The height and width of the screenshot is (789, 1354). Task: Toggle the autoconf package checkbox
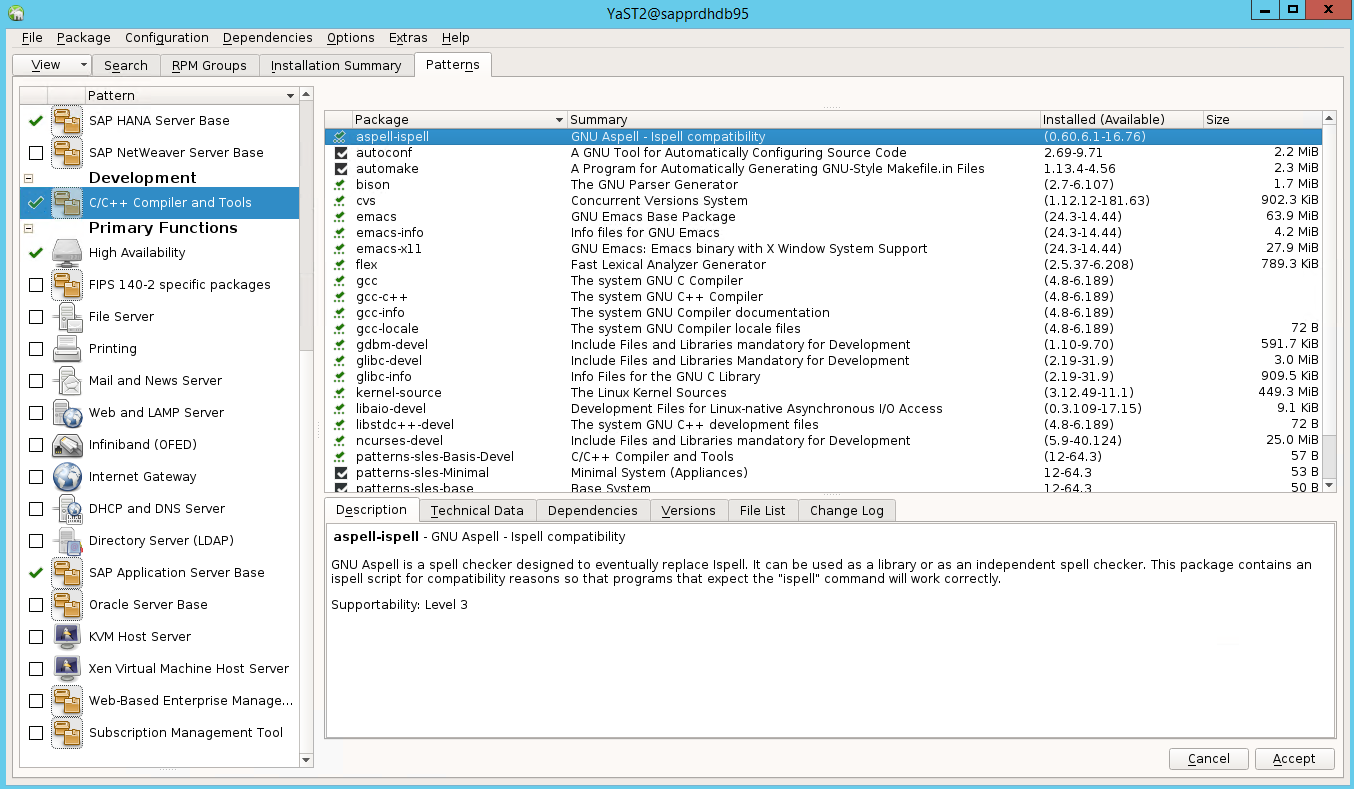(x=343, y=152)
